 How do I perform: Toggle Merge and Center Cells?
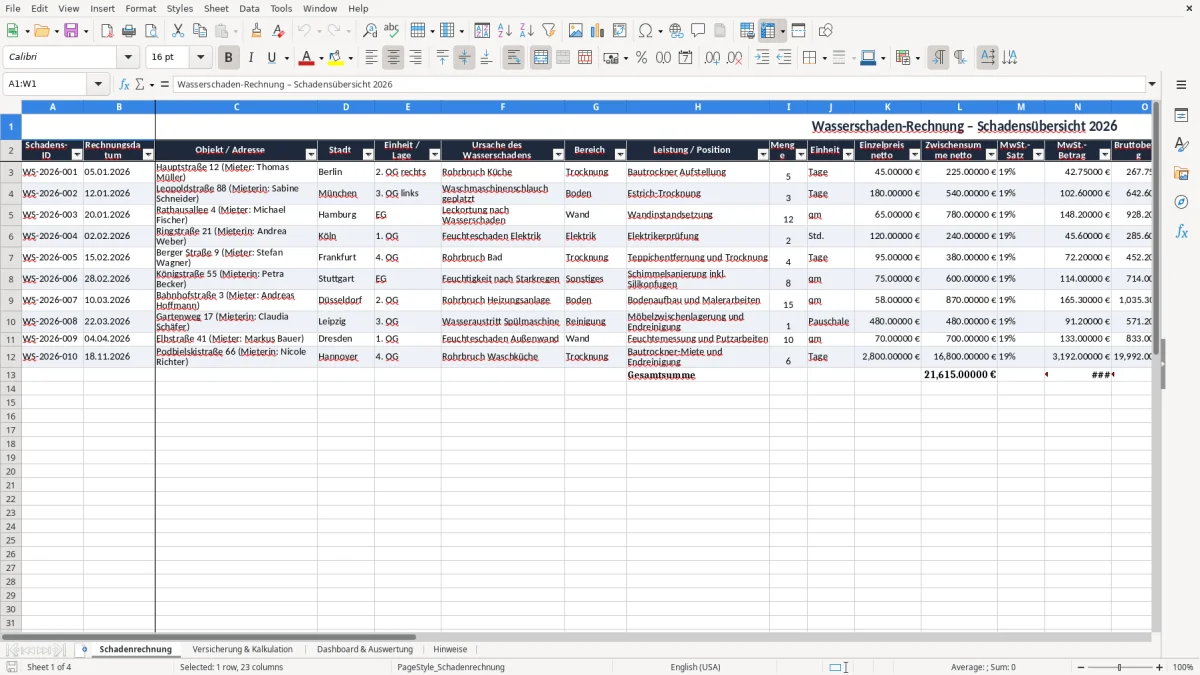[x=541, y=58]
